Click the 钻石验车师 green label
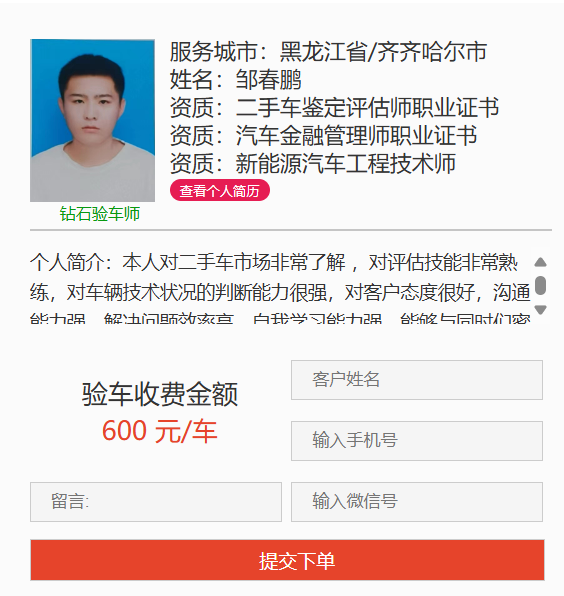The image size is (564, 596). click(100, 214)
